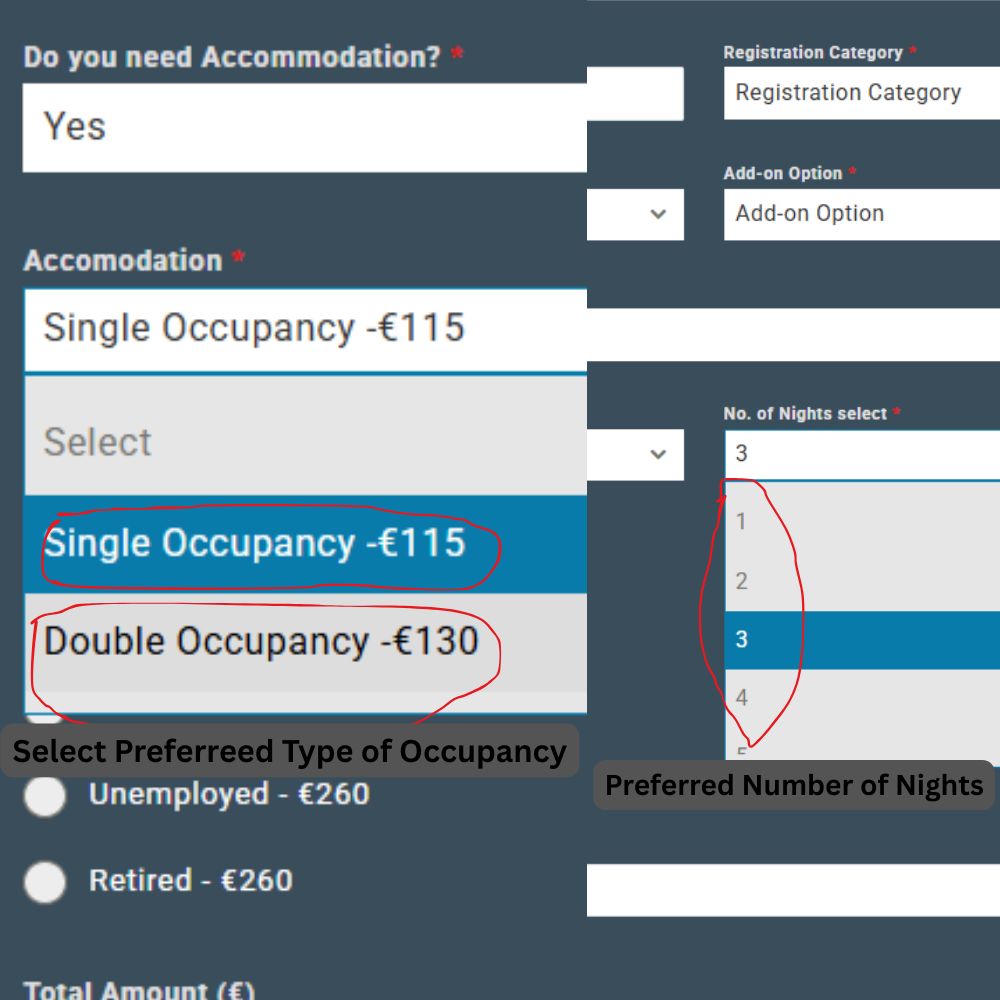This screenshot has width=1000, height=1000.
Task: Click the chevron arrow left of Add-on Option
Action: (x=657, y=214)
